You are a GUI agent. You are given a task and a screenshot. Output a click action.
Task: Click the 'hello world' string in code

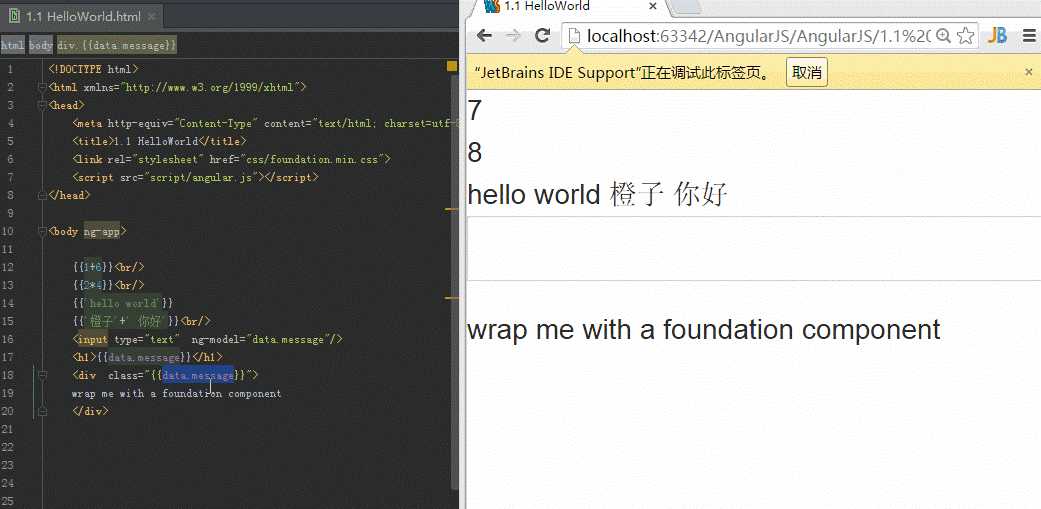point(123,303)
